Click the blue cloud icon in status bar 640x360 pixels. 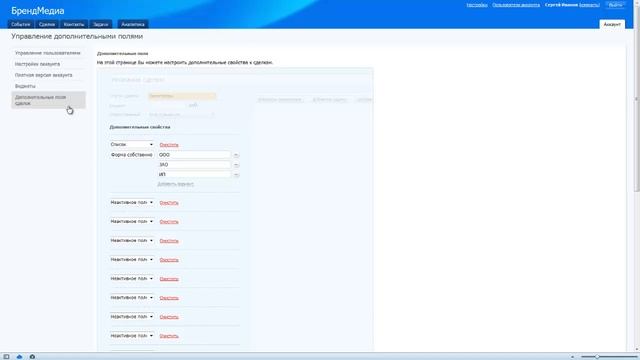pos(19,357)
